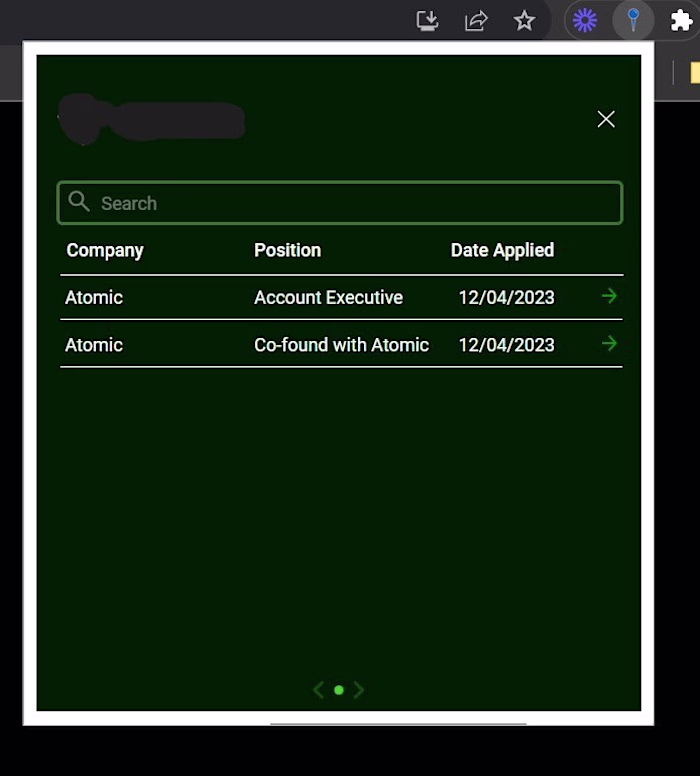The width and height of the screenshot is (700, 776).
Task: Go to next page with right chevron
Action: (x=359, y=690)
